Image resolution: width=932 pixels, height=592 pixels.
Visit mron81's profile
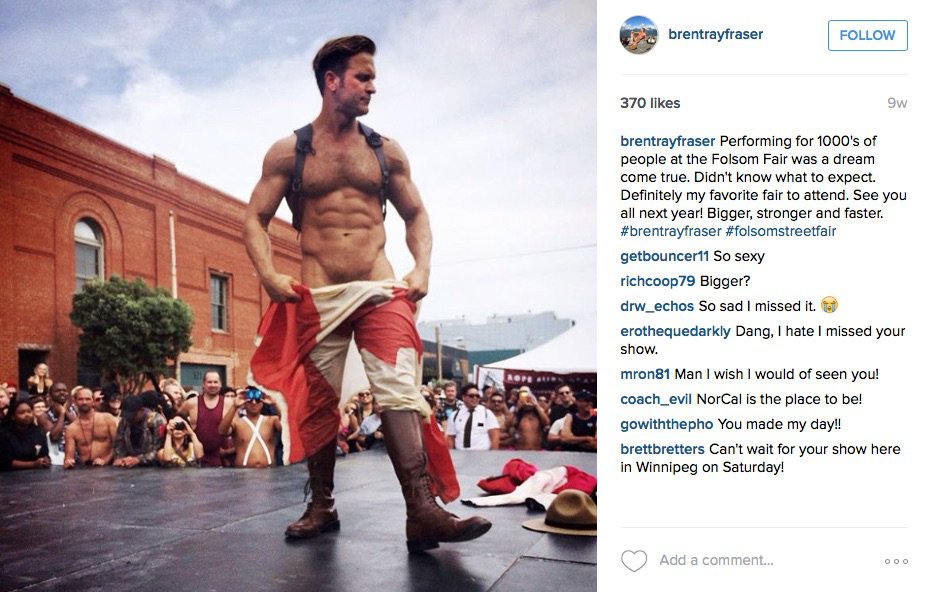click(645, 374)
